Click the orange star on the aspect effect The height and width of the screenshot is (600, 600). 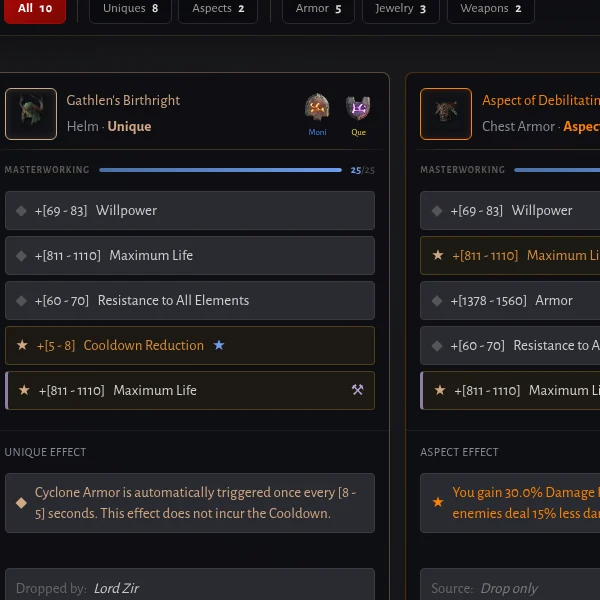point(438,502)
